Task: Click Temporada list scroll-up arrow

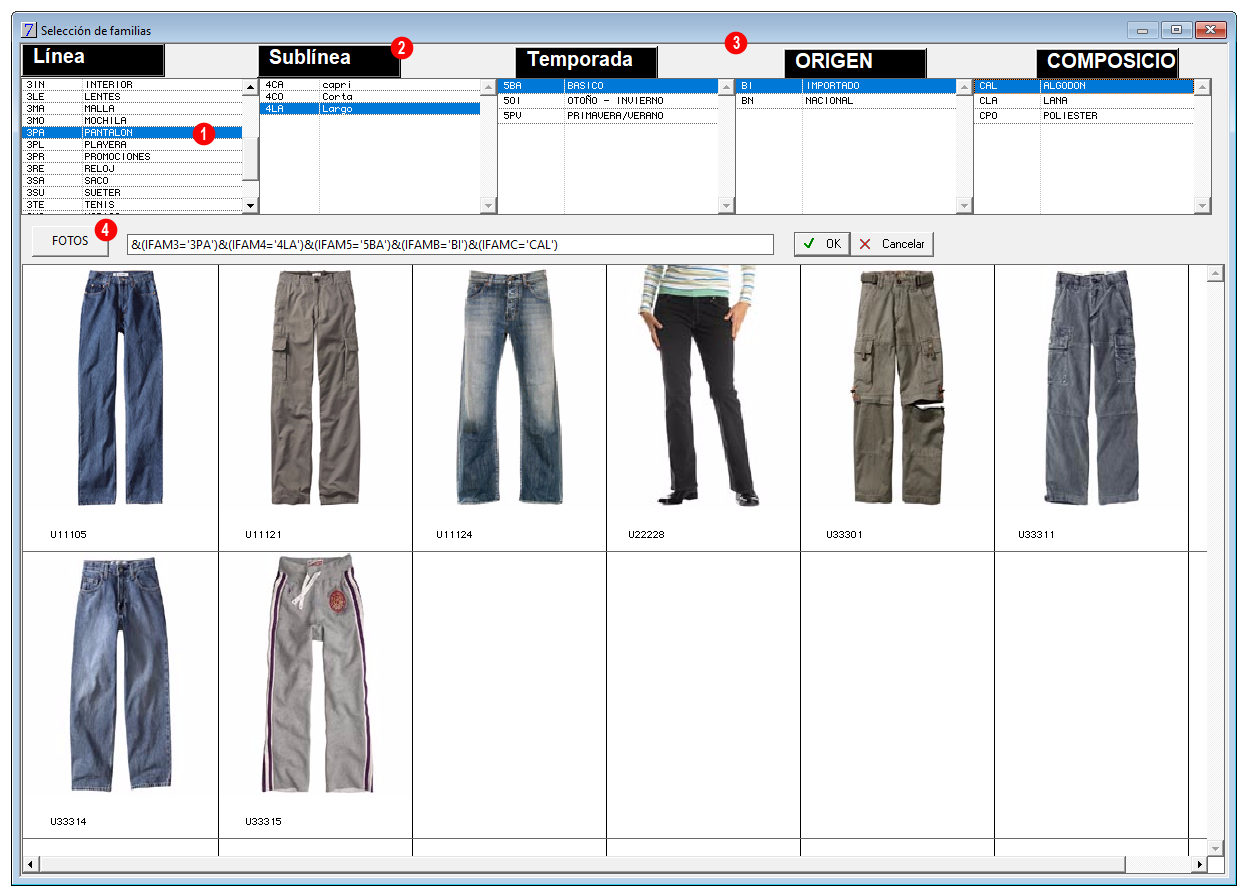Action: tap(726, 88)
